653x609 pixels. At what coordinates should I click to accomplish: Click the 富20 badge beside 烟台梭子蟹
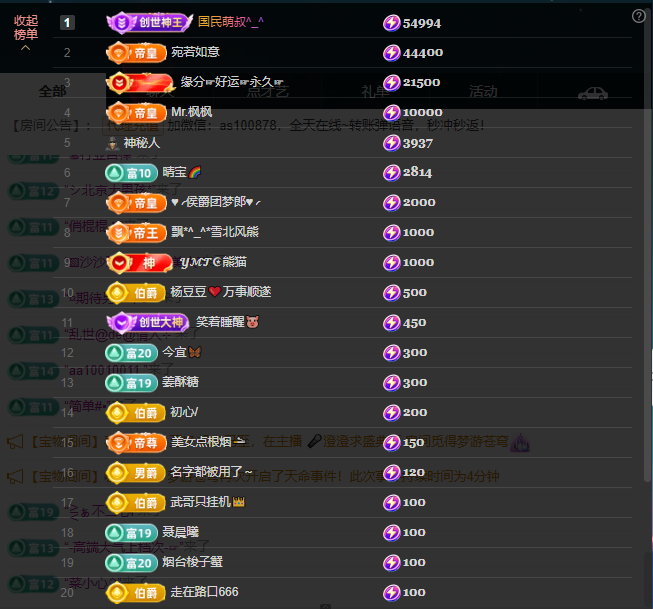pyautogui.click(x=131, y=563)
